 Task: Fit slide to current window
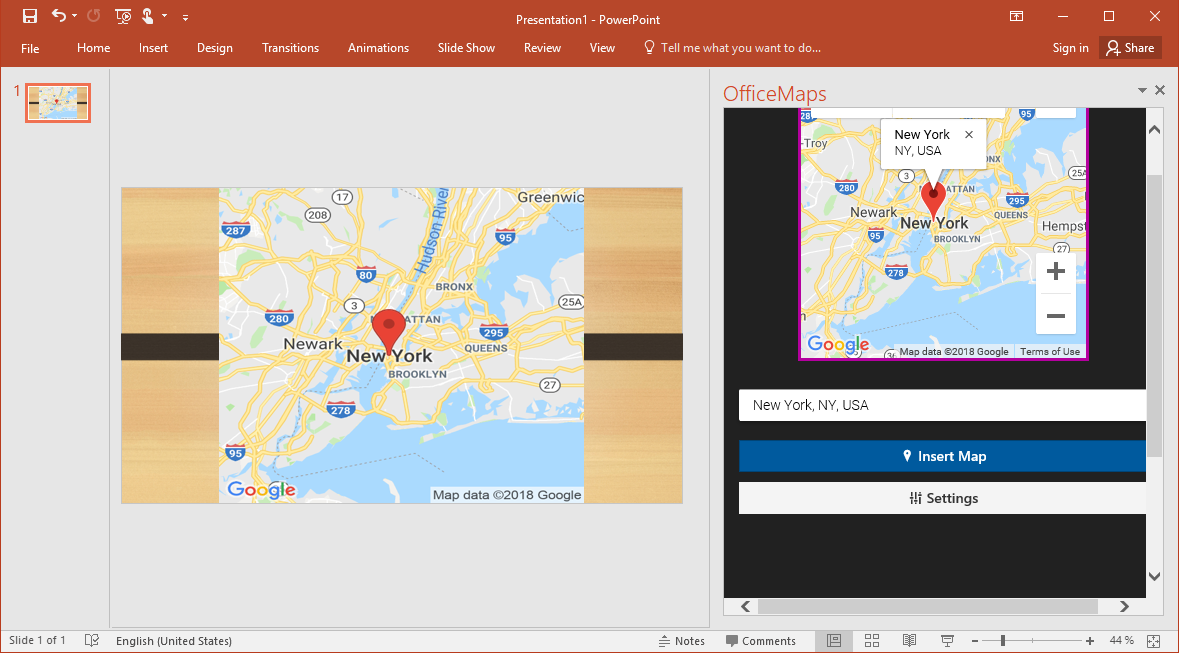point(1153,640)
